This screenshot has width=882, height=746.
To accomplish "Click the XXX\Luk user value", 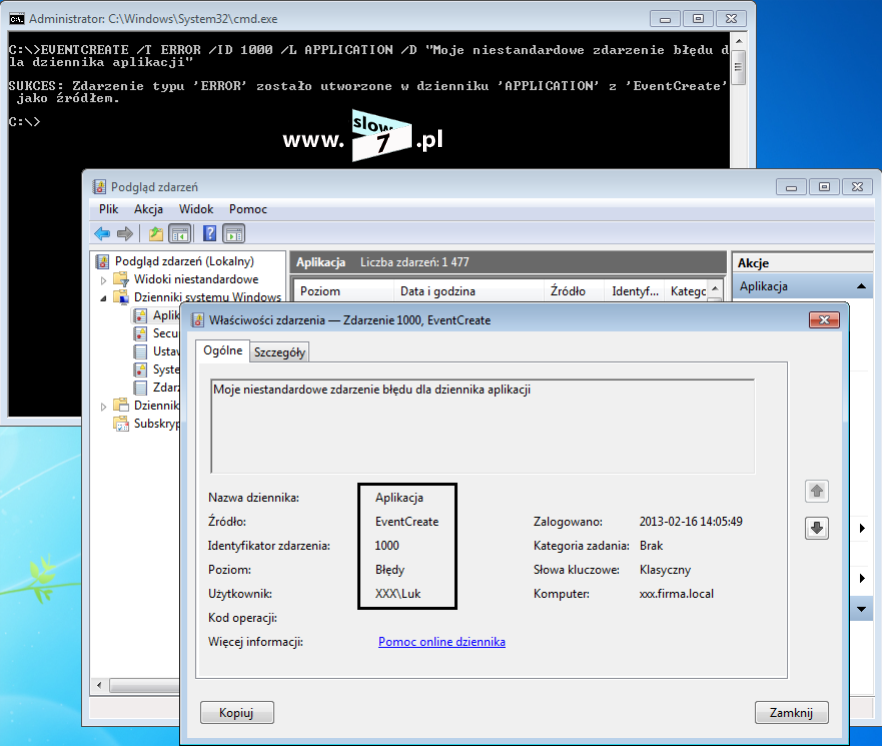I will click(398, 594).
